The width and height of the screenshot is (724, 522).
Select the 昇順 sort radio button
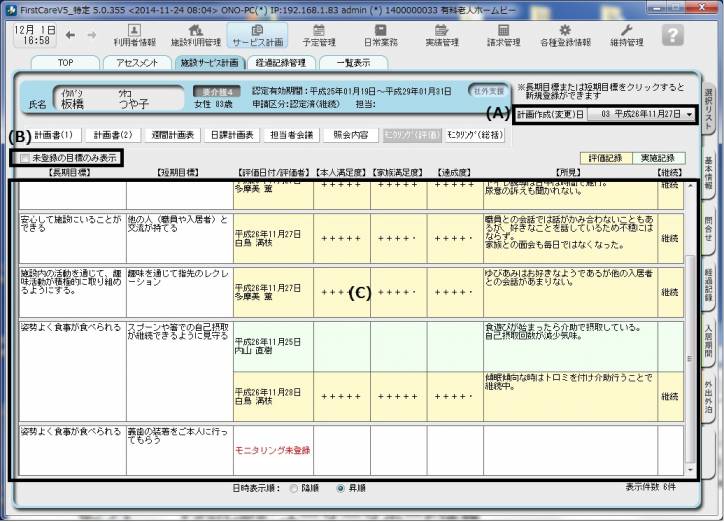tap(341, 488)
